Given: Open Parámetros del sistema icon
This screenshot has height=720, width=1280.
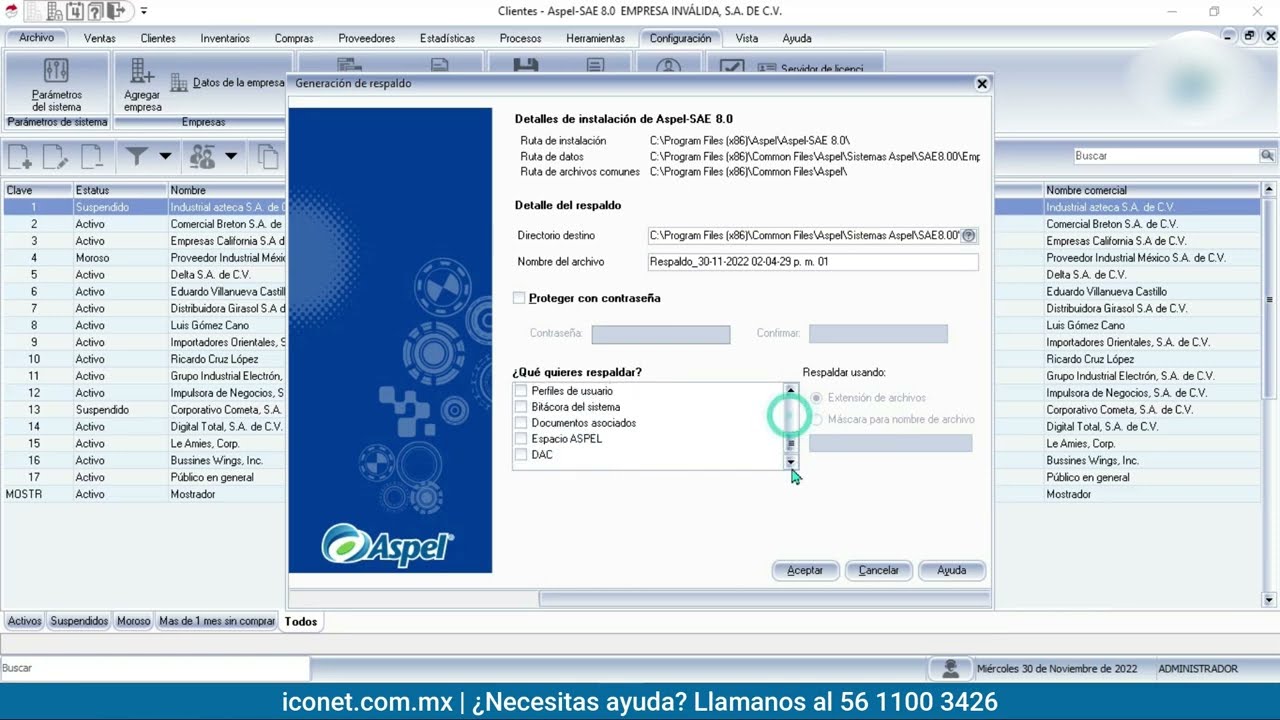Looking at the screenshot, I should click(x=56, y=70).
